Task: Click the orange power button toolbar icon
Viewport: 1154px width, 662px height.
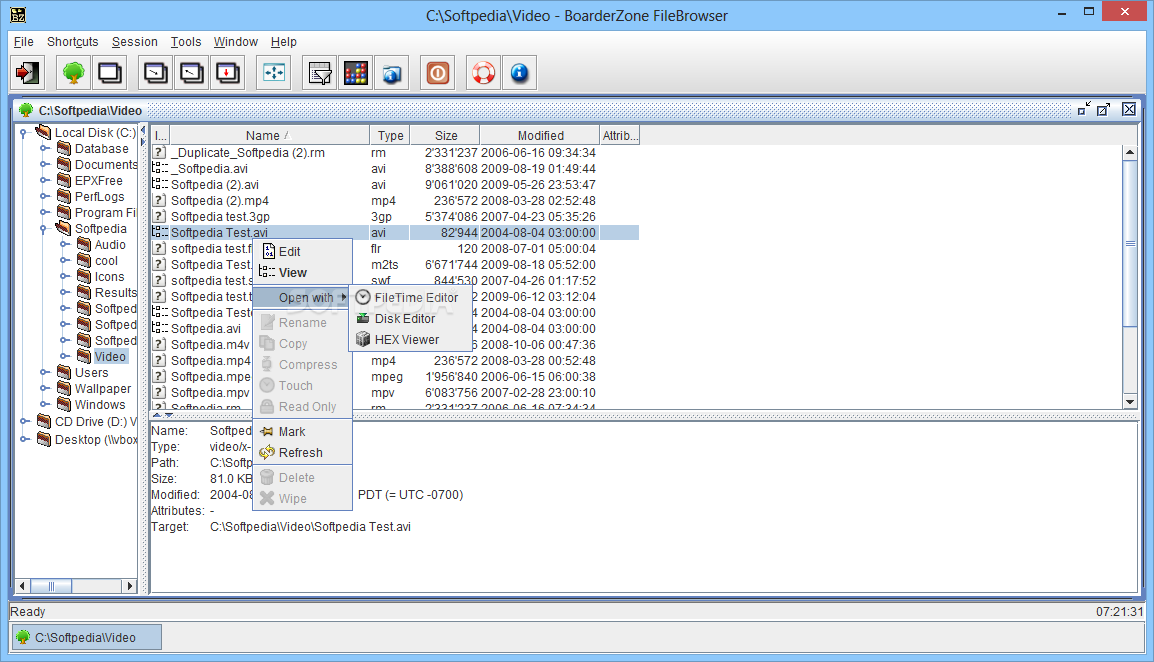Action: pyautogui.click(x=438, y=73)
